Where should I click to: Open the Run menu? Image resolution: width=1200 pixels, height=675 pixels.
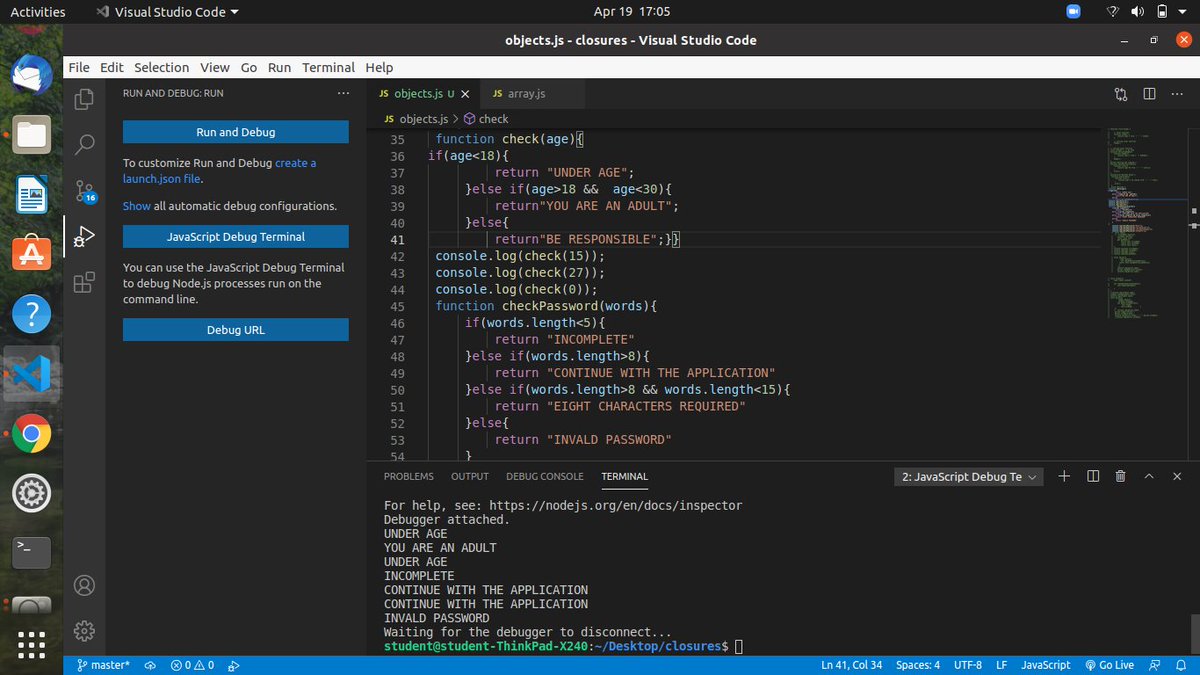279,67
